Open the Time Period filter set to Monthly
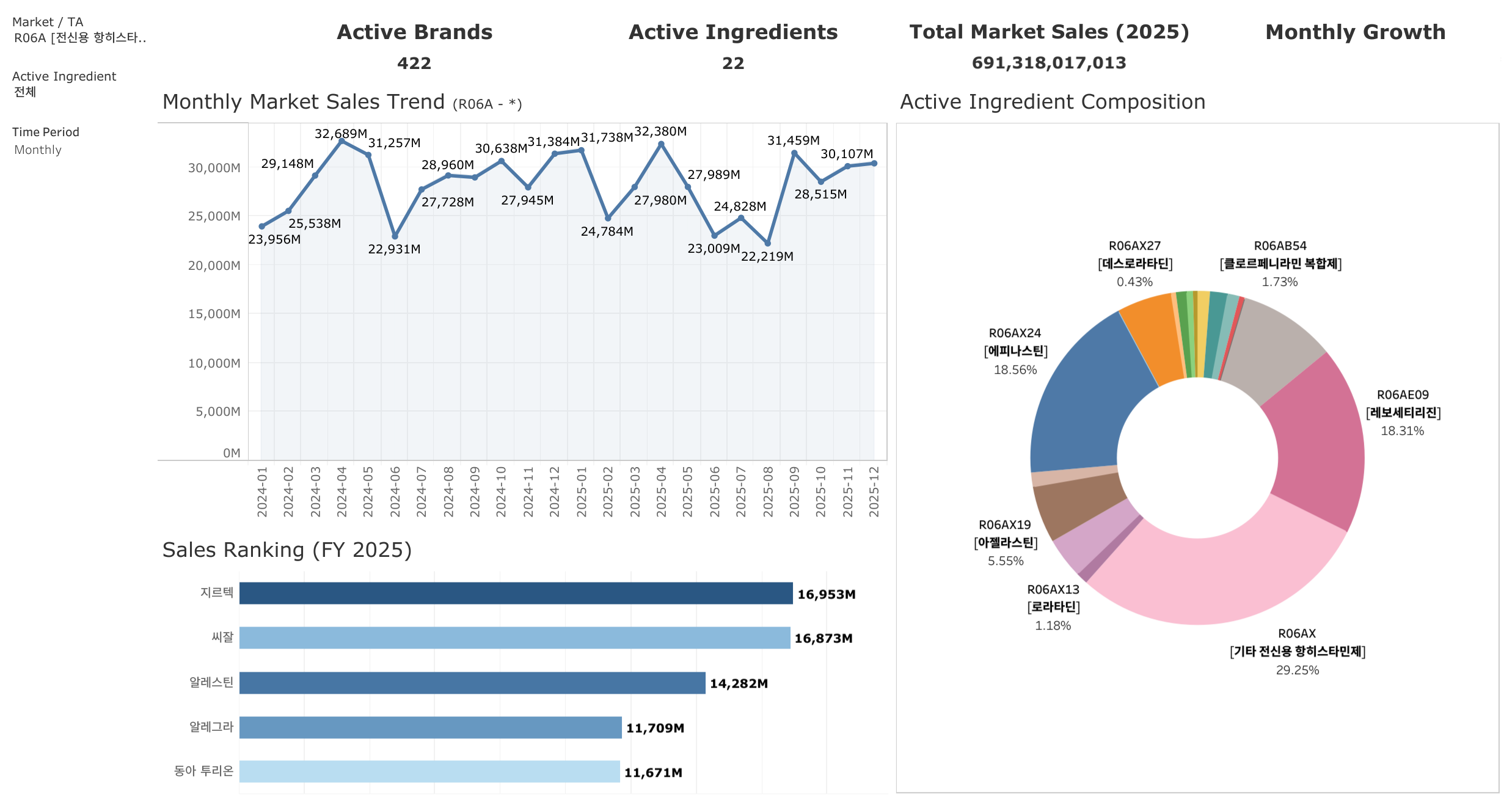This screenshot has width=1512, height=806. coord(38,150)
